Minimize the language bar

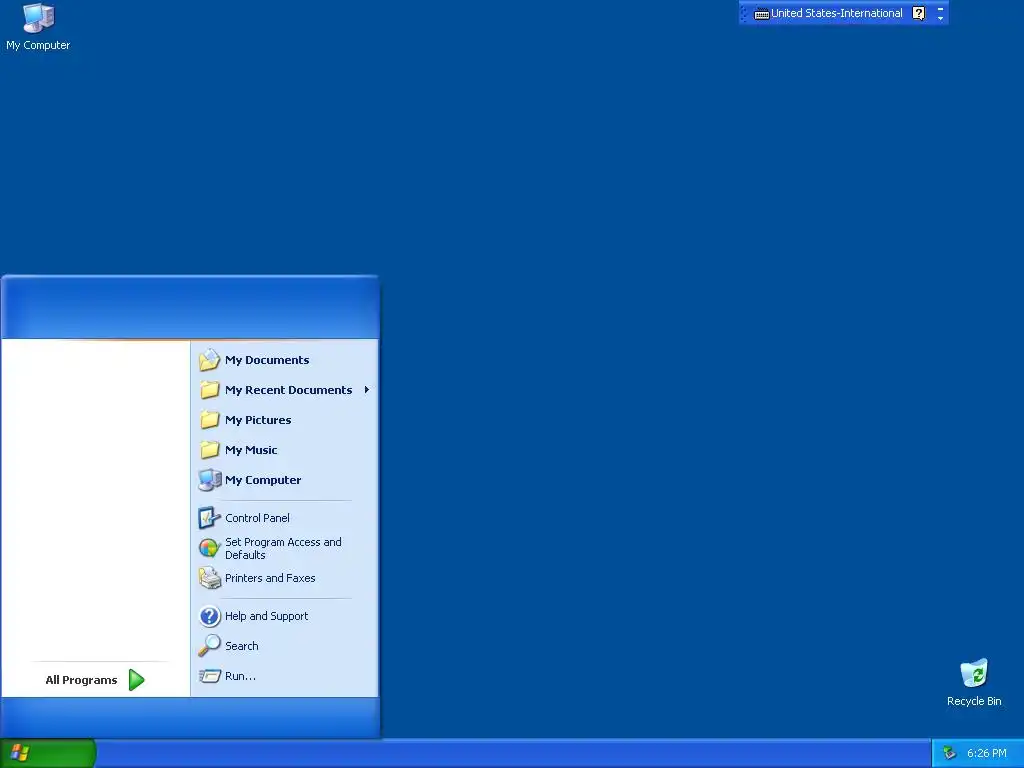(940, 8)
